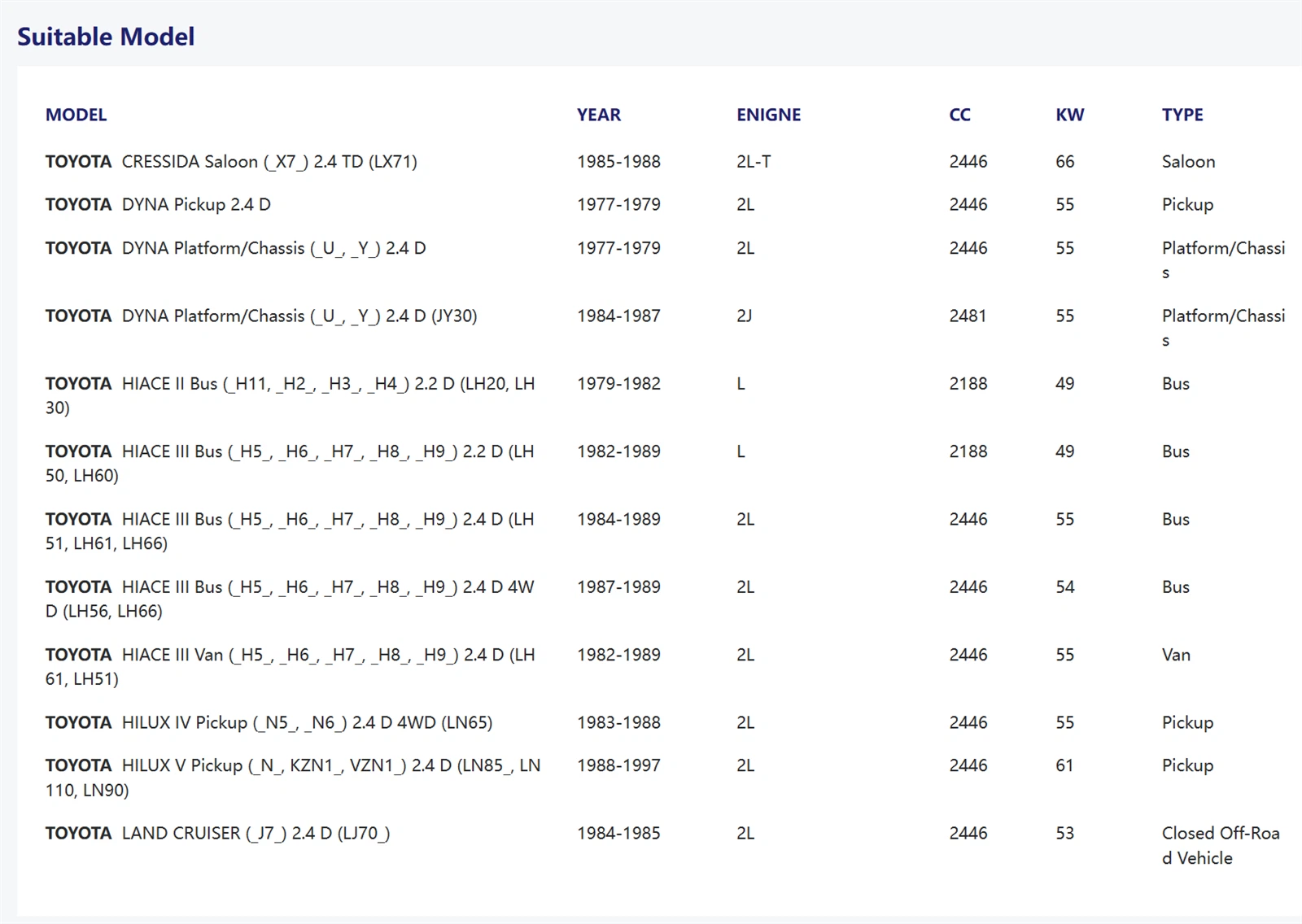This screenshot has height=924, width=1302.
Task: Select the CRESSIDA Saloon 2.4 TD (LX71) model
Action: 231,161
